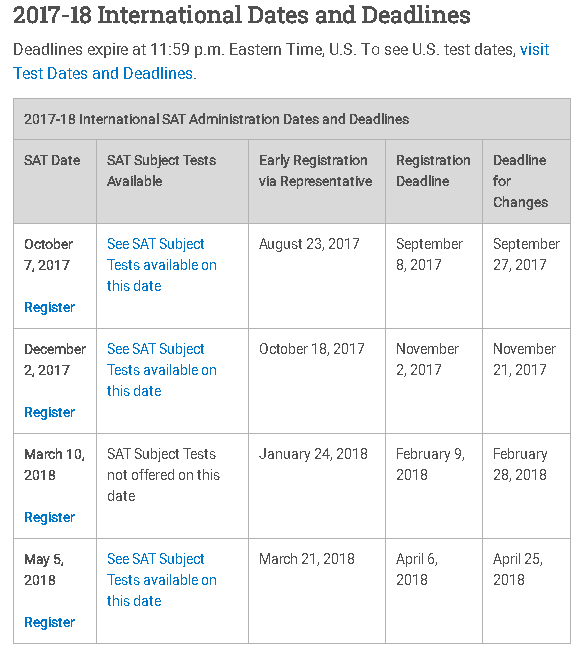Viewport: 581px width, 651px height.
Task: Open Subject Tests link for October 7 row
Action: [x=162, y=265]
